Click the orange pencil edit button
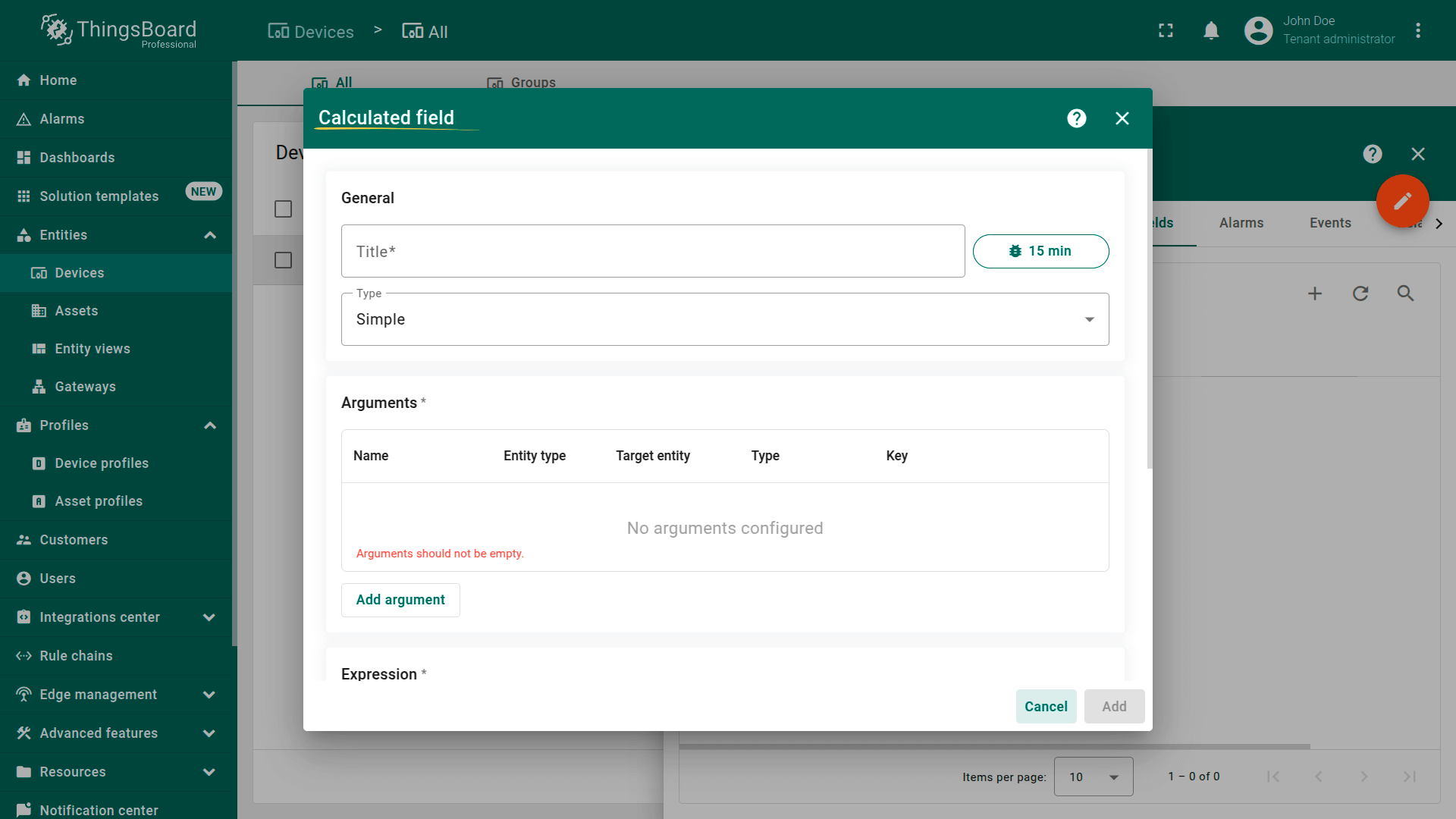The height and width of the screenshot is (819, 1456). (x=1402, y=201)
